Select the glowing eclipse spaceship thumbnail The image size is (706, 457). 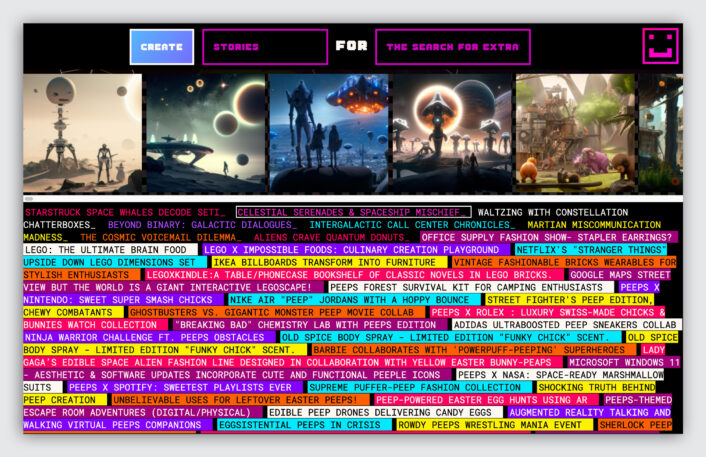[450, 133]
